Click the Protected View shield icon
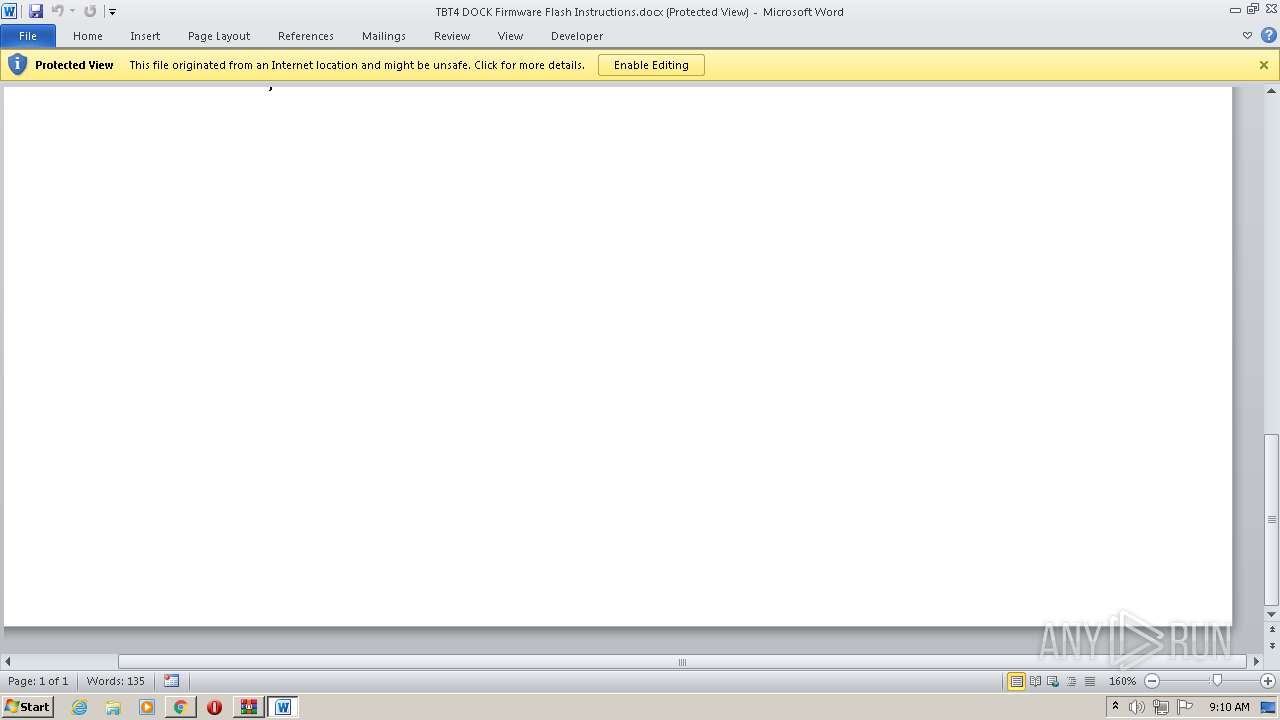 [x=17, y=65]
